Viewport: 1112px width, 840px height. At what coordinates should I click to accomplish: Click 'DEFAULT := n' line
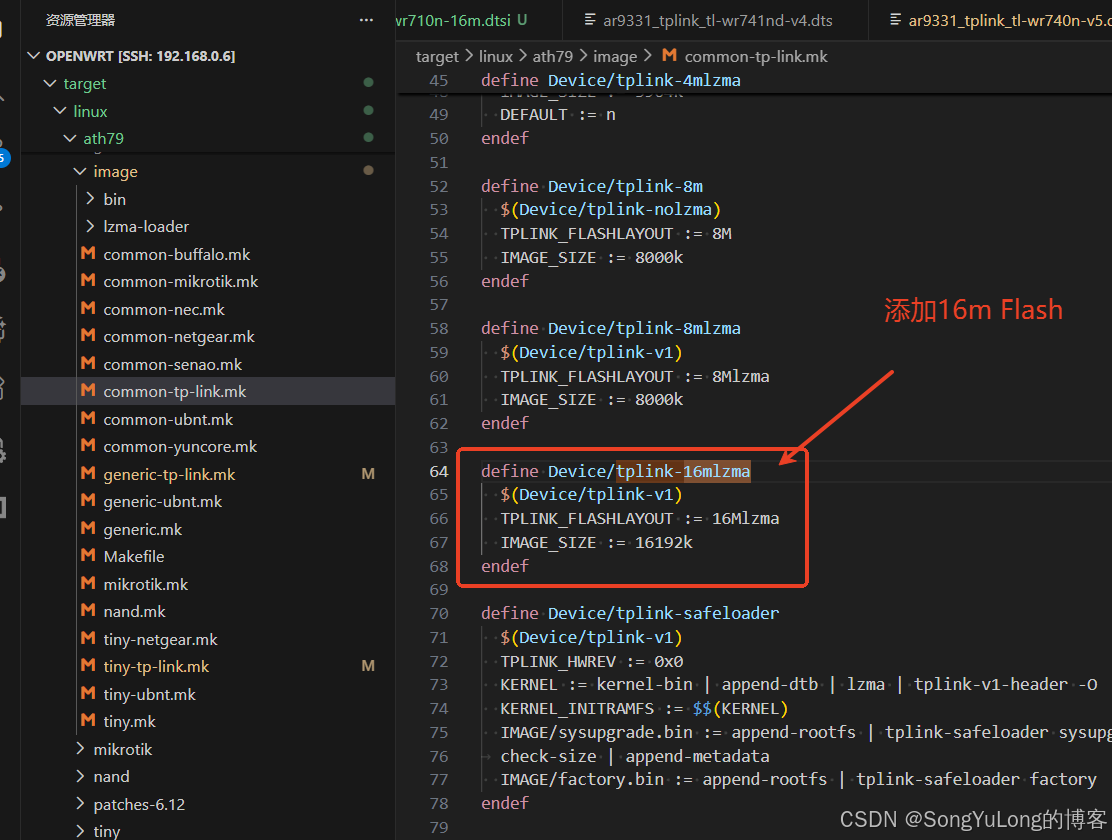(x=557, y=114)
